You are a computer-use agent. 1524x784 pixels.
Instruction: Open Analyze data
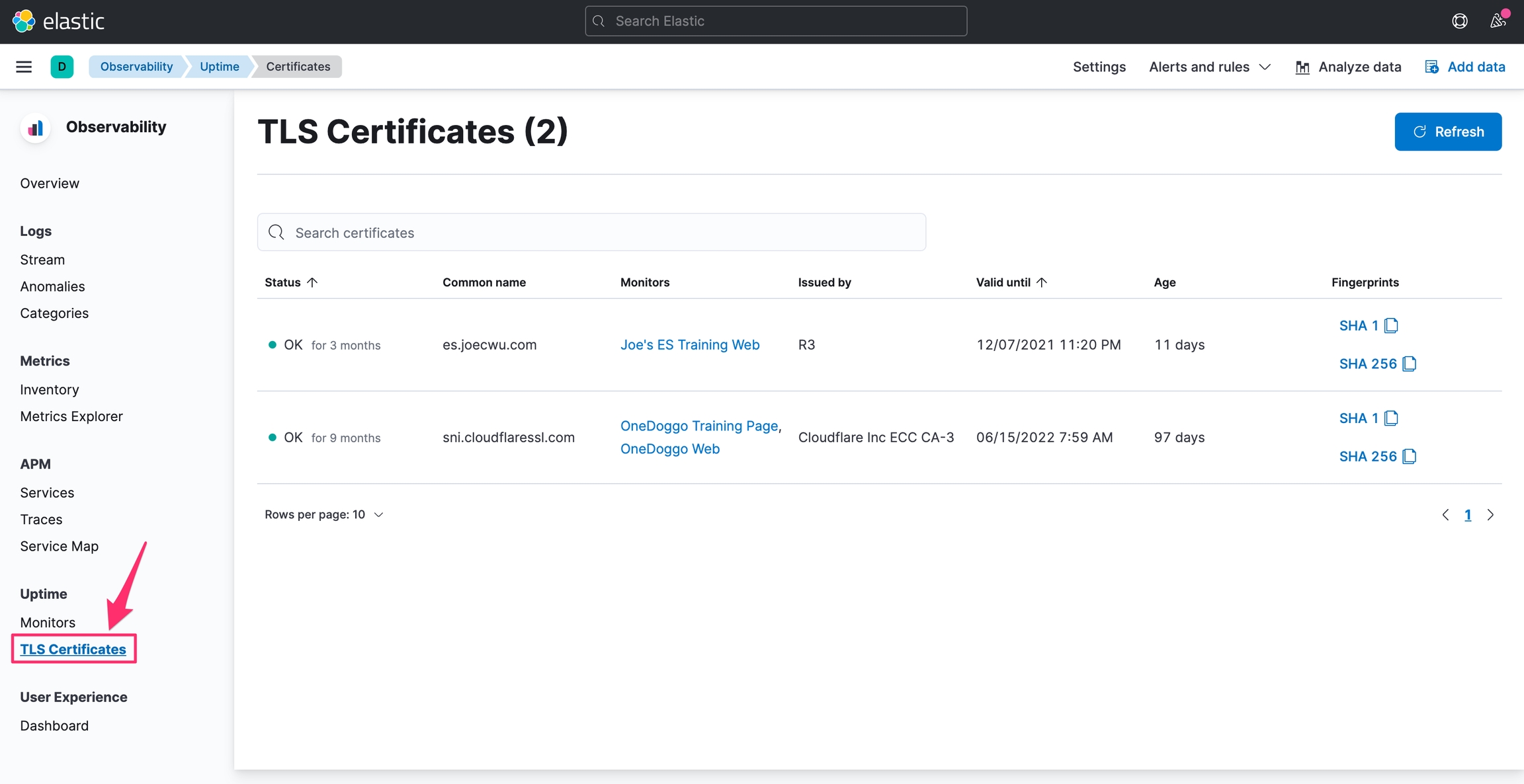(1348, 67)
